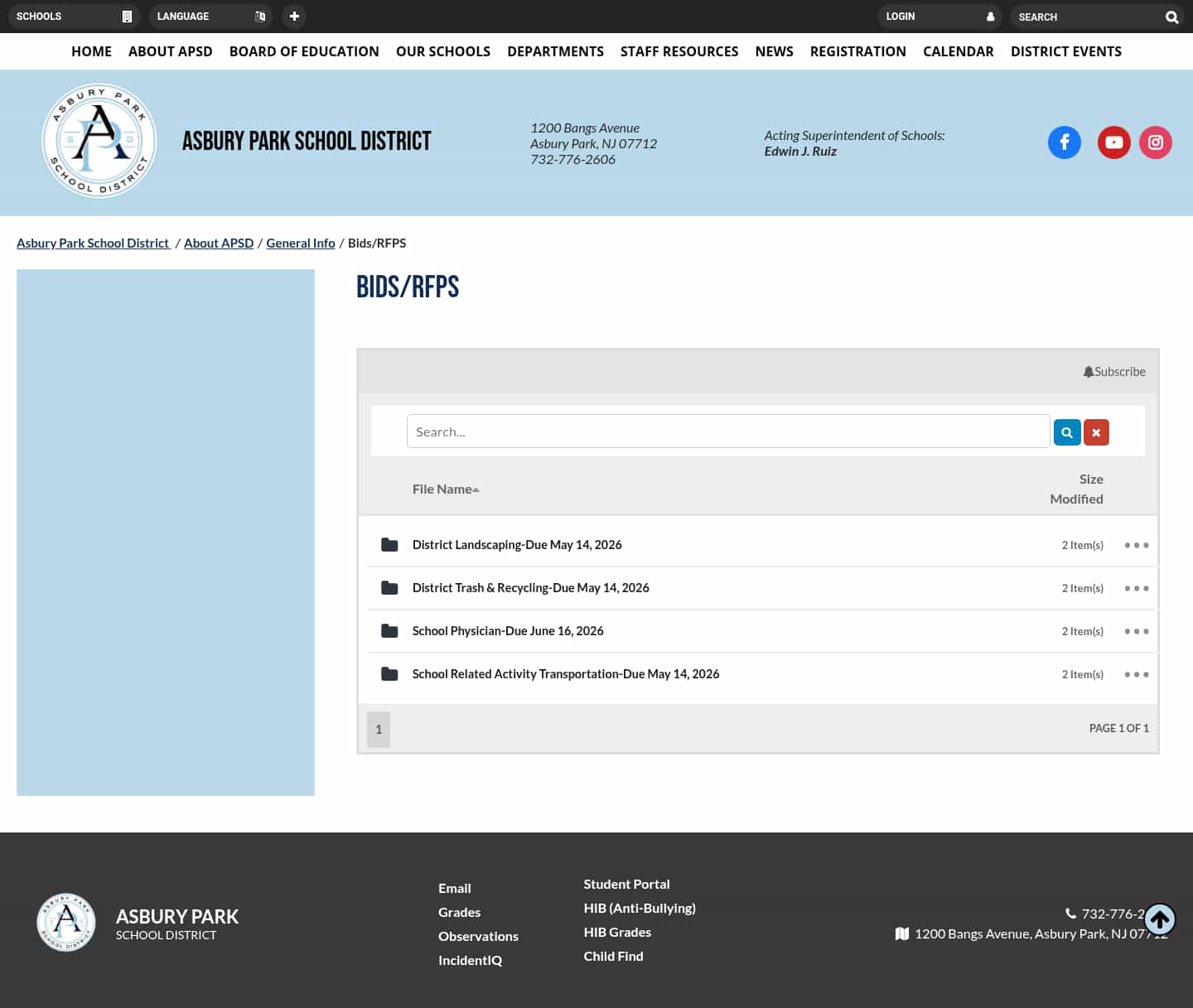The image size is (1193, 1008).
Task: Open District Trash & Recycling-Due May 14, 2026
Action: tap(531, 587)
